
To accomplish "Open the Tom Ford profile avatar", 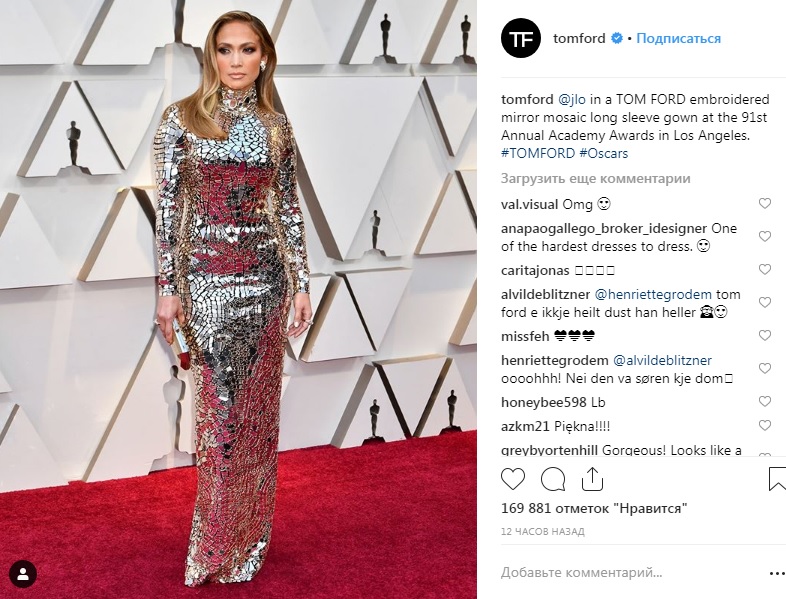I will [521, 38].
